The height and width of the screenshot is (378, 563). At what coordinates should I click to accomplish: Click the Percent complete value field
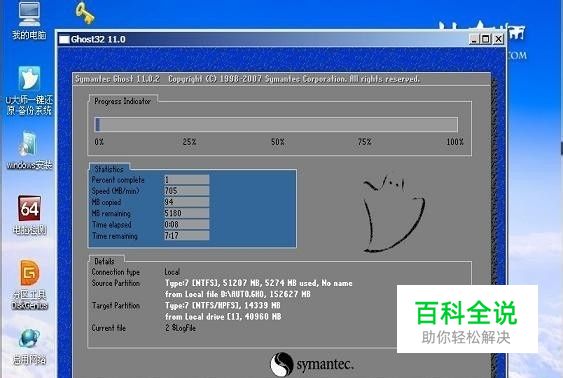pos(186,179)
